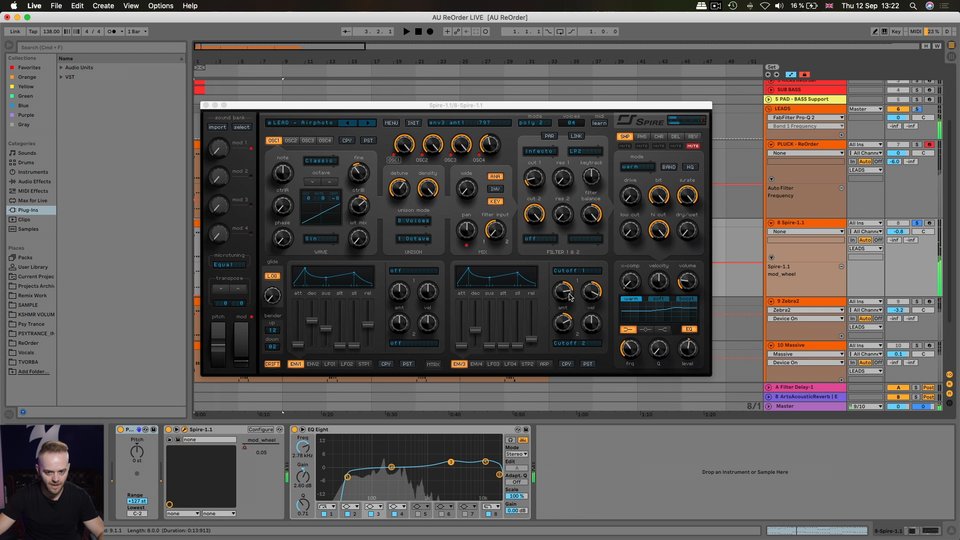Click the Stop button in transport
This screenshot has width=960, height=540.
(418, 31)
